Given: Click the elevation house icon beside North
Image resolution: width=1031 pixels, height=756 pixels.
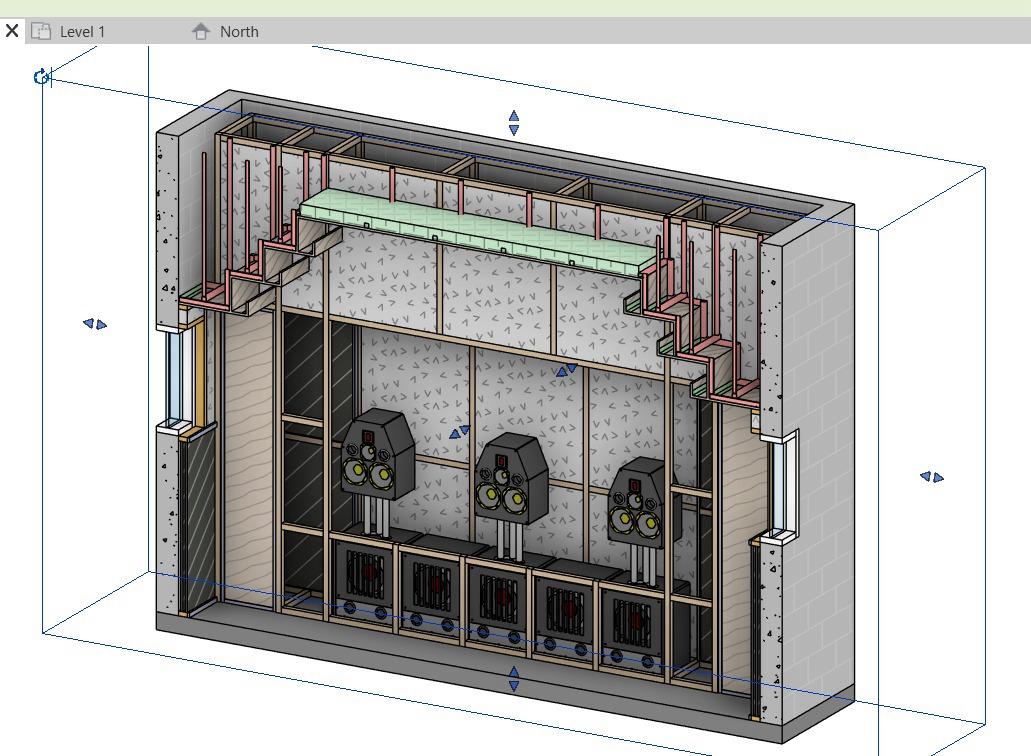Looking at the screenshot, I should pos(201,32).
